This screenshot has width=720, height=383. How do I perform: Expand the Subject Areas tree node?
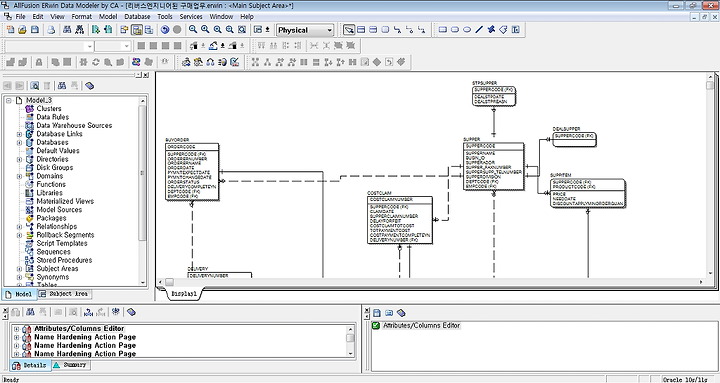click(x=19, y=269)
